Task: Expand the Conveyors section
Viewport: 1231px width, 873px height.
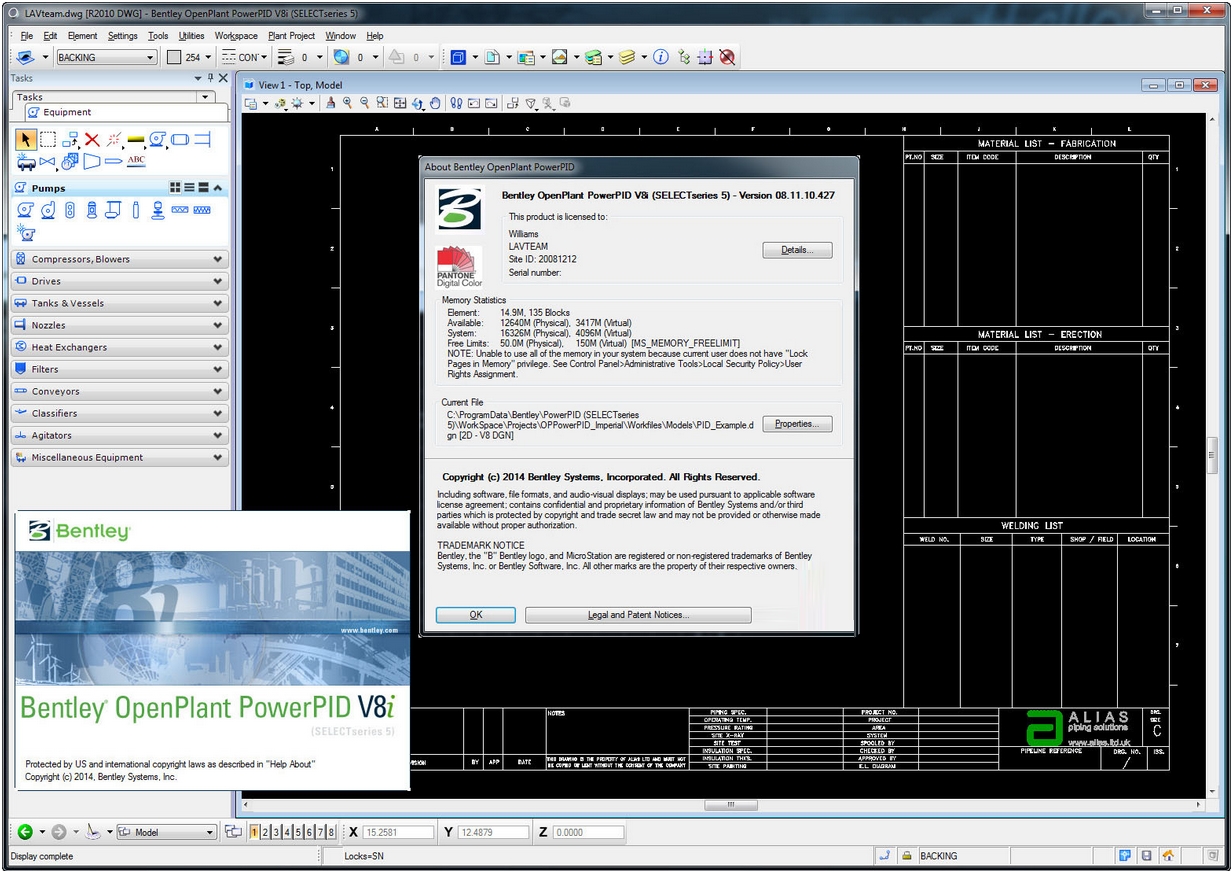Action: pyautogui.click(x=119, y=391)
